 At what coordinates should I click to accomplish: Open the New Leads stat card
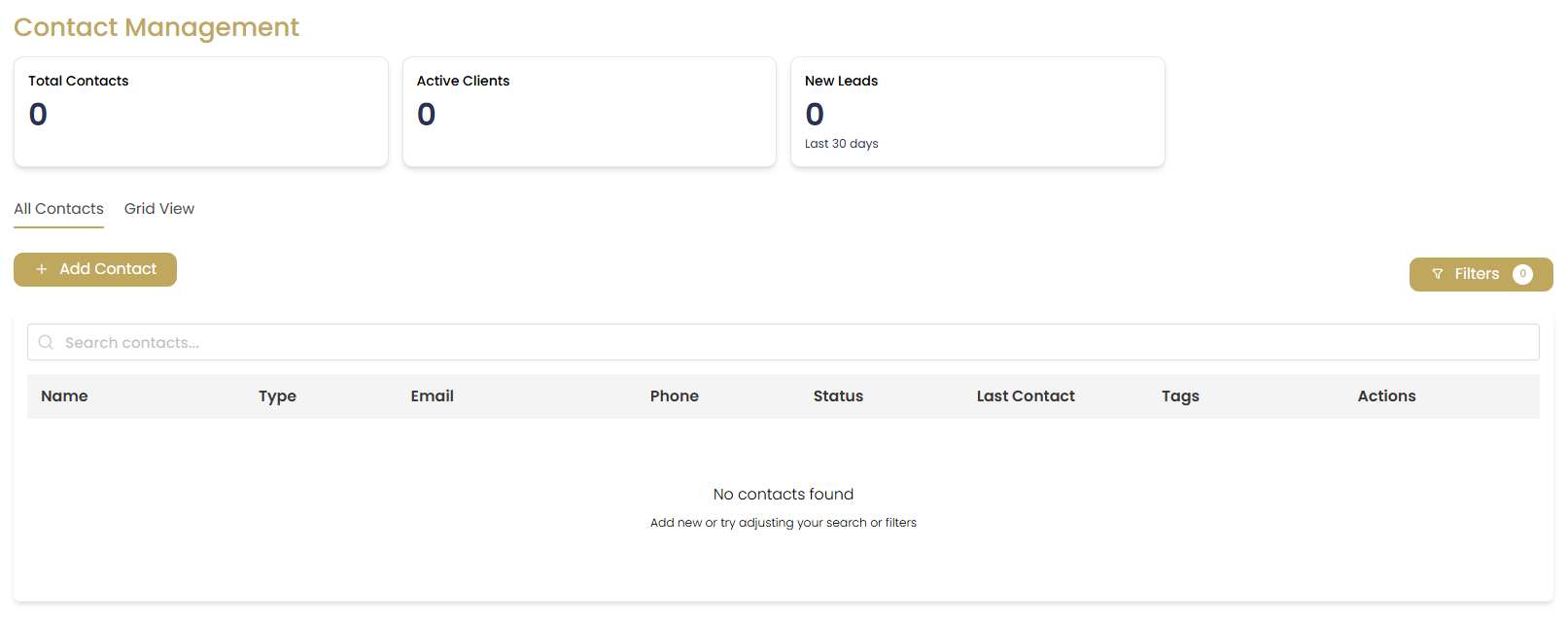point(977,111)
